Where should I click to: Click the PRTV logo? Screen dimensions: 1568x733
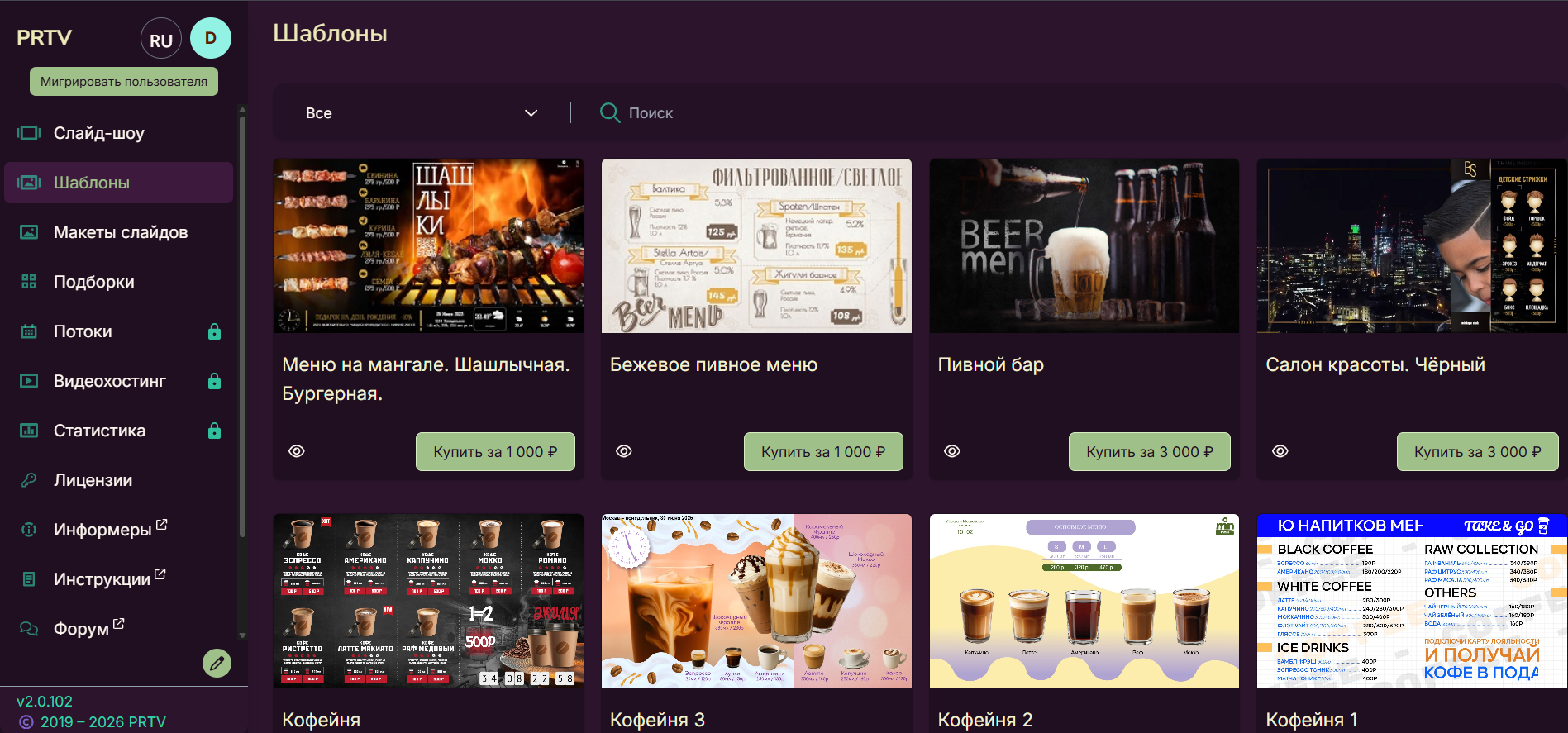(45, 38)
